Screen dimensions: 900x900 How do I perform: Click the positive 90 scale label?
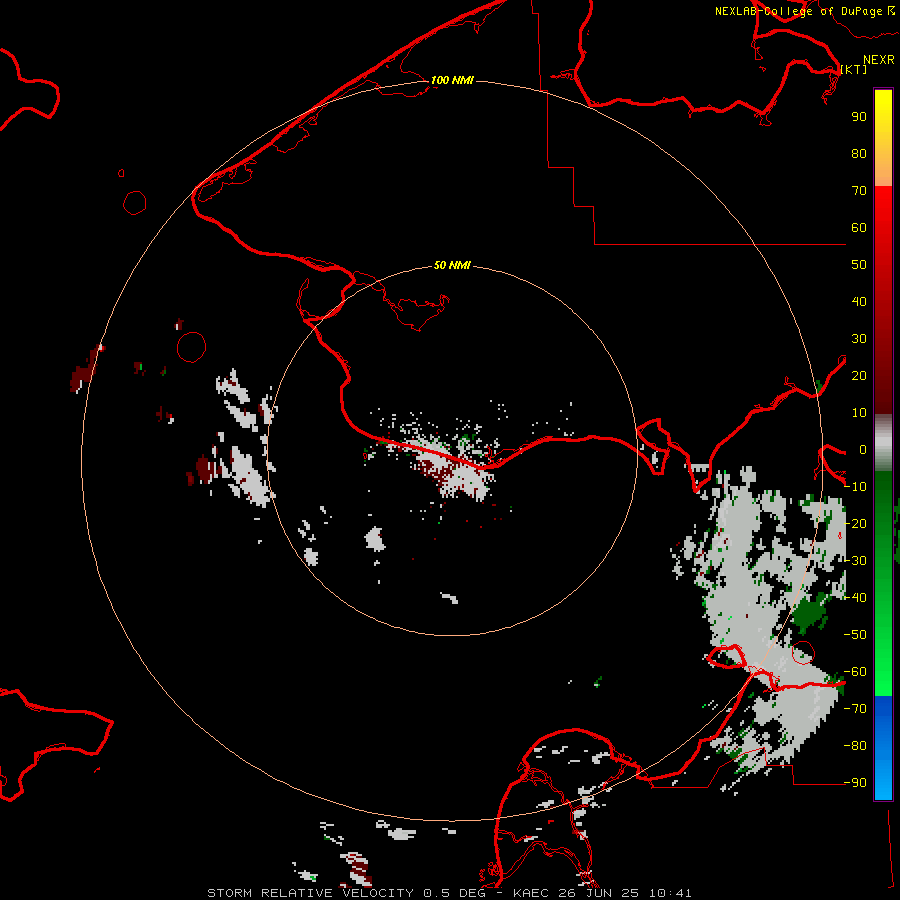point(859,117)
